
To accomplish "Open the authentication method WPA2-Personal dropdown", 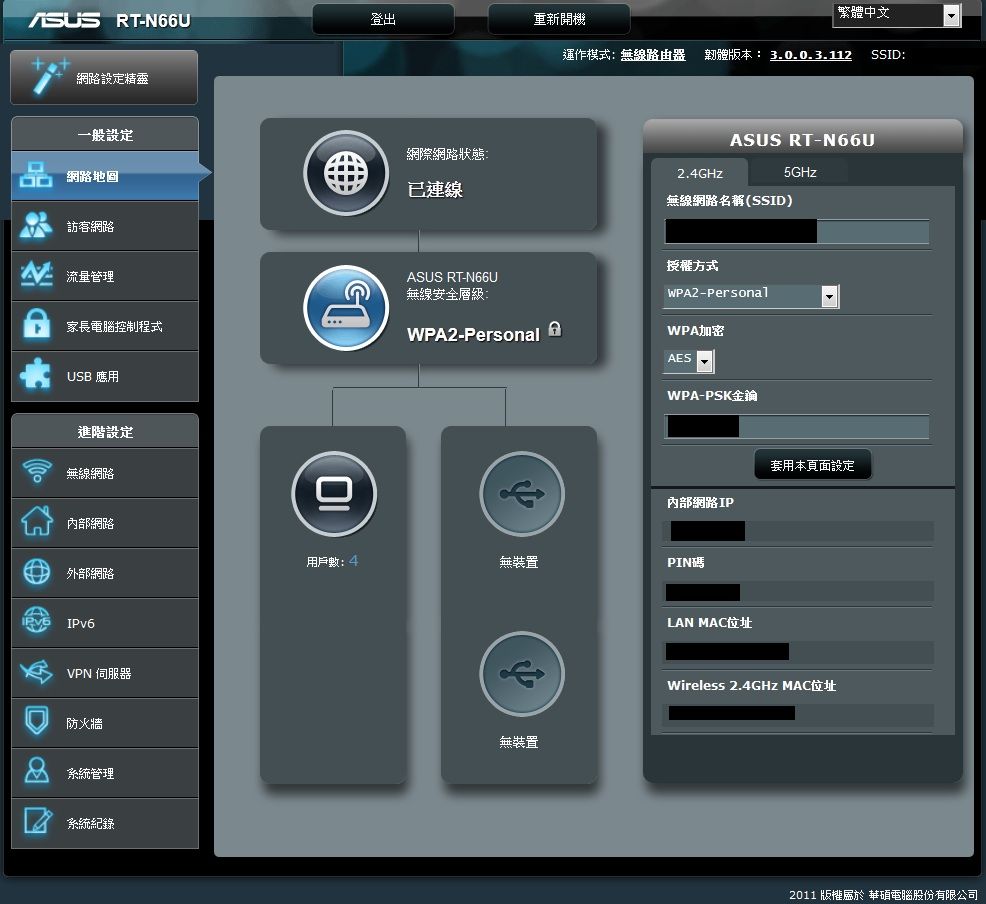I will (751, 295).
